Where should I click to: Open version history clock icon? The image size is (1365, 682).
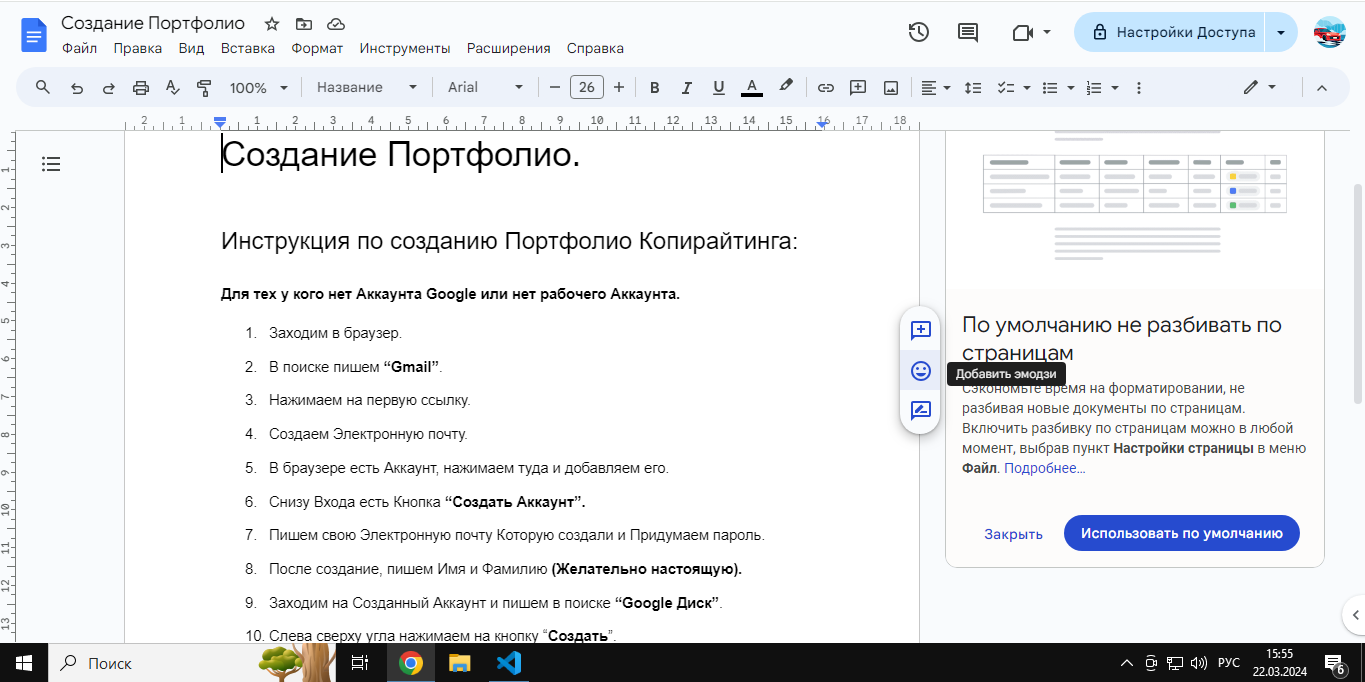tap(918, 32)
